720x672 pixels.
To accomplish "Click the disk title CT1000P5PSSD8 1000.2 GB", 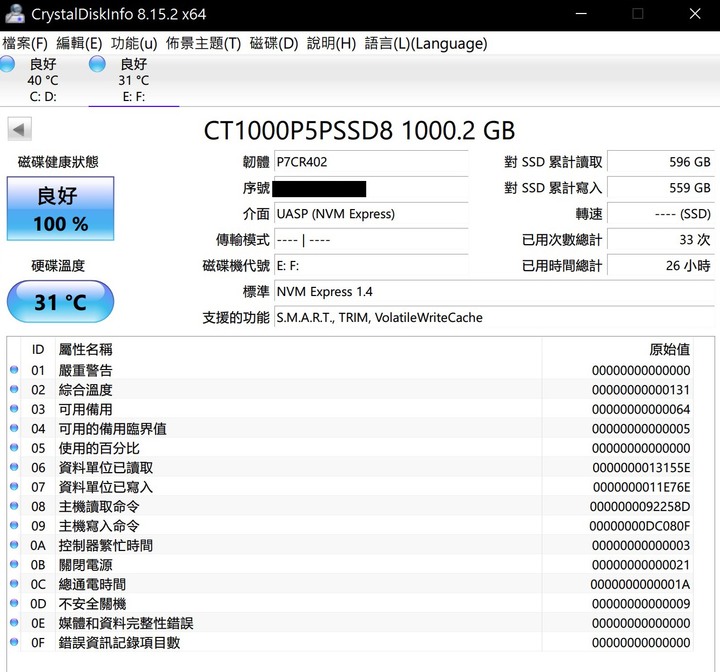I will point(359,130).
